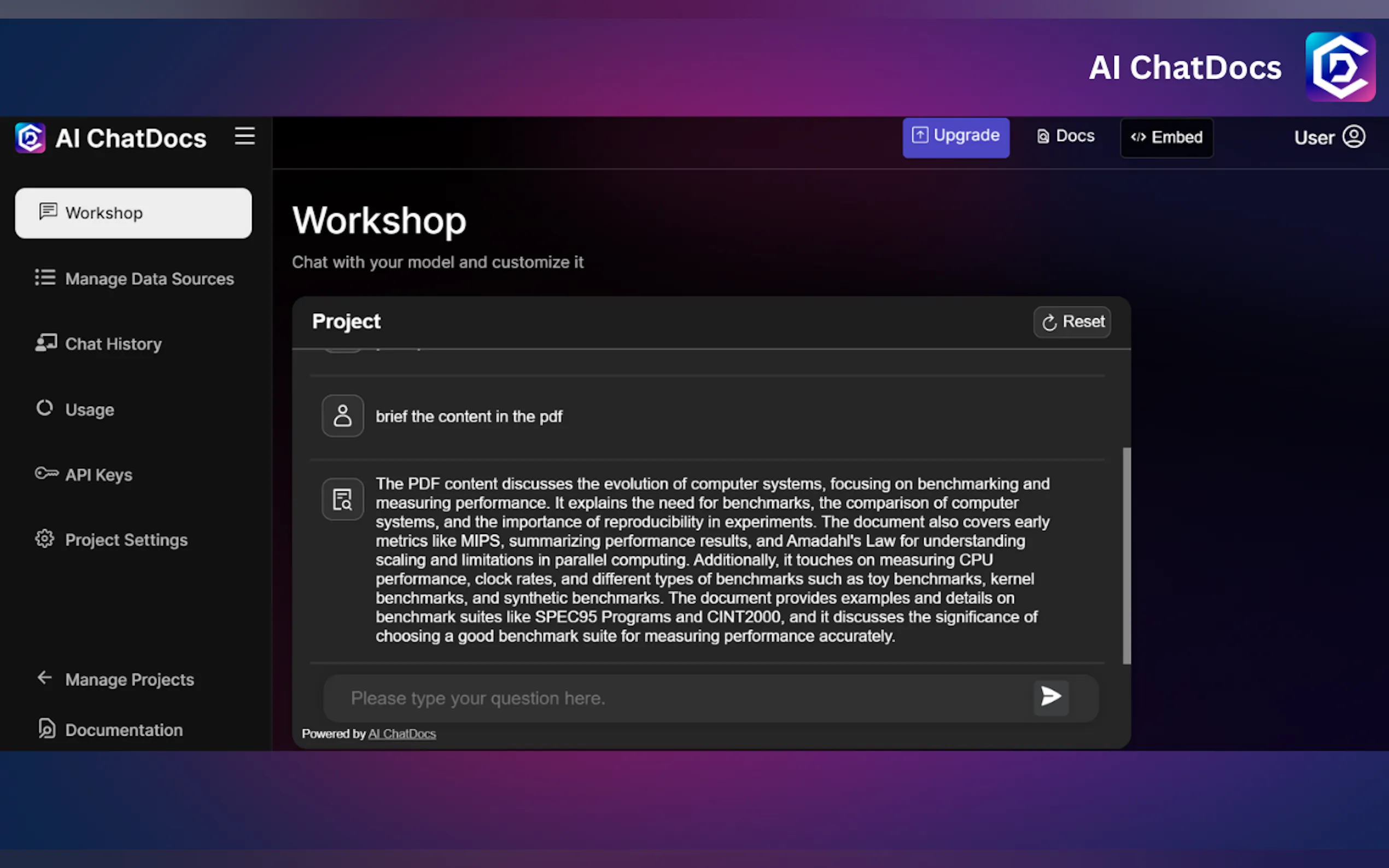This screenshot has height=868, width=1389.
Task: Open the AI ChatDocs footer link
Action: pyautogui.click(x=402, y=733)
